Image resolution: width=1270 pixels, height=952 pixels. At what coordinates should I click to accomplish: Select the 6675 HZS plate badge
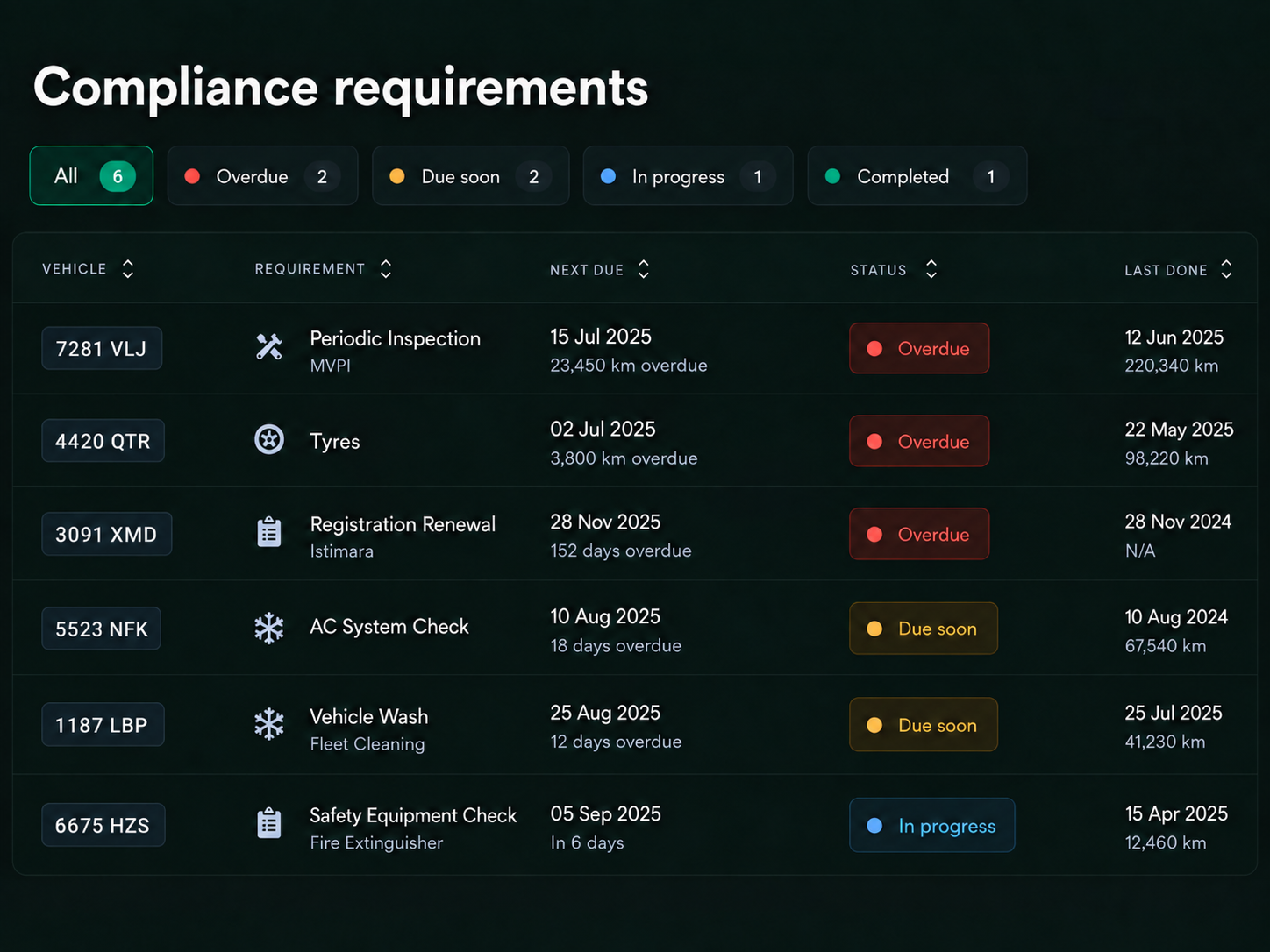click(x=103, y=825)
